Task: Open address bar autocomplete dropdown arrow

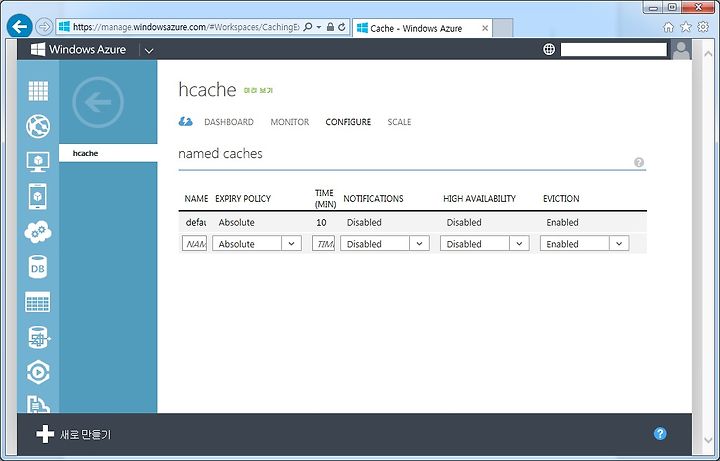Action: coord(319,27)
